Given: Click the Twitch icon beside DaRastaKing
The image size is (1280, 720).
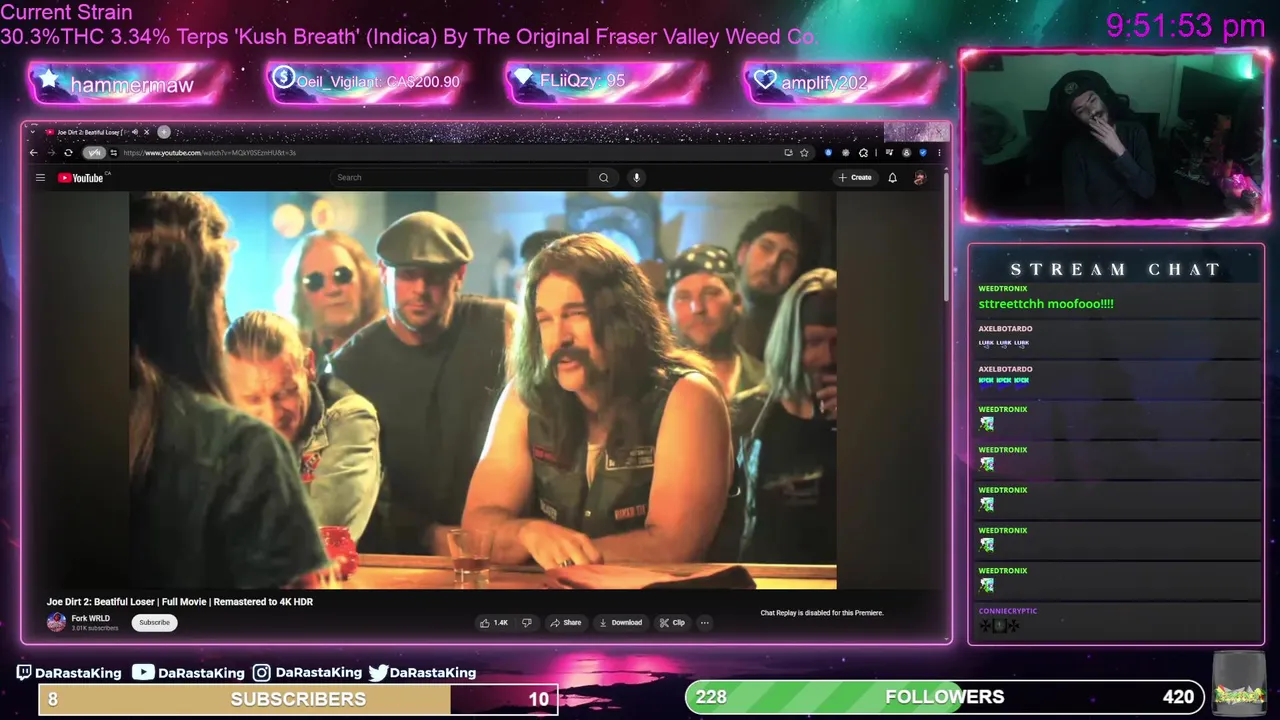Looking at the screenshot, I should coord(24,673).
